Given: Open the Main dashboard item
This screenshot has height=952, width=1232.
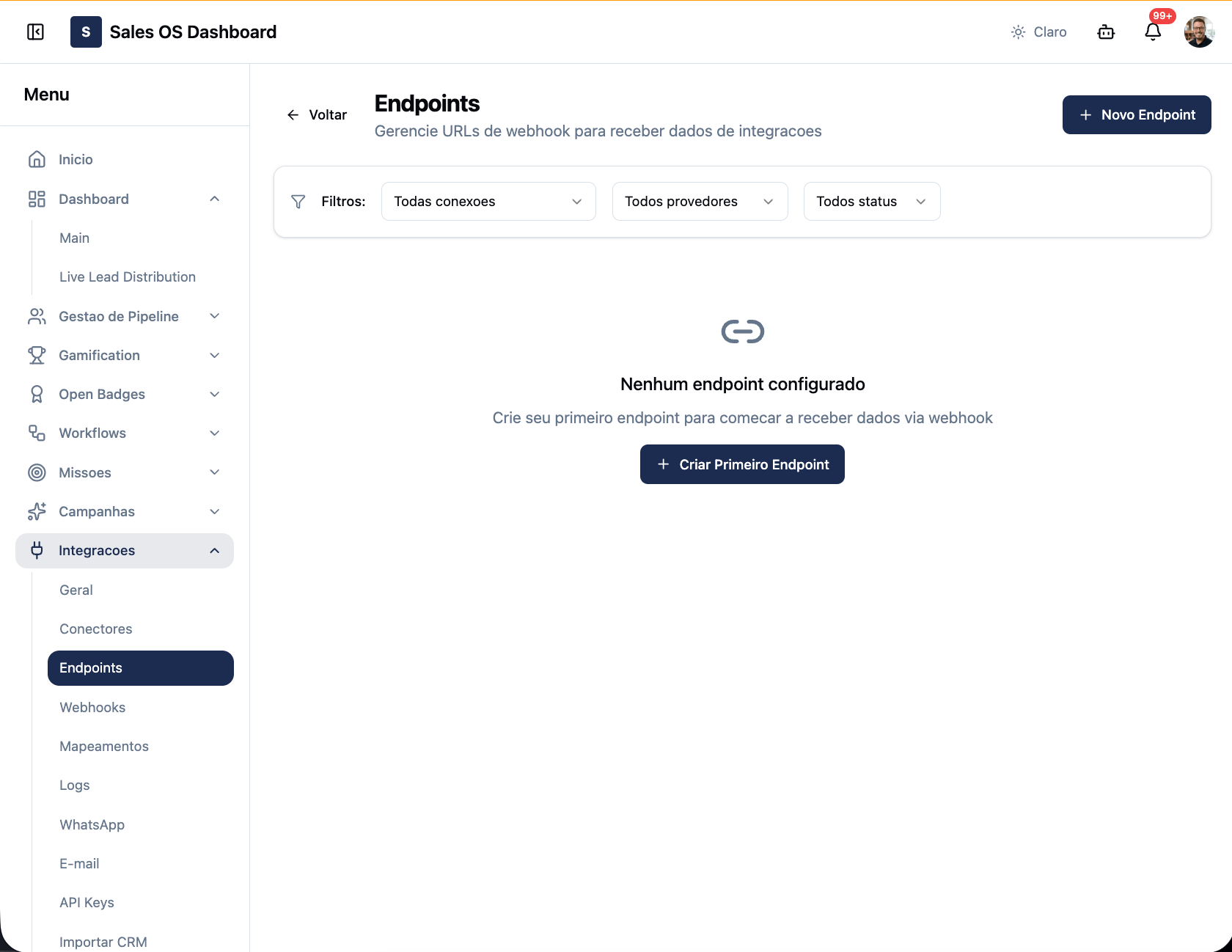Looking at the screenshot, I should click(141, 238).
